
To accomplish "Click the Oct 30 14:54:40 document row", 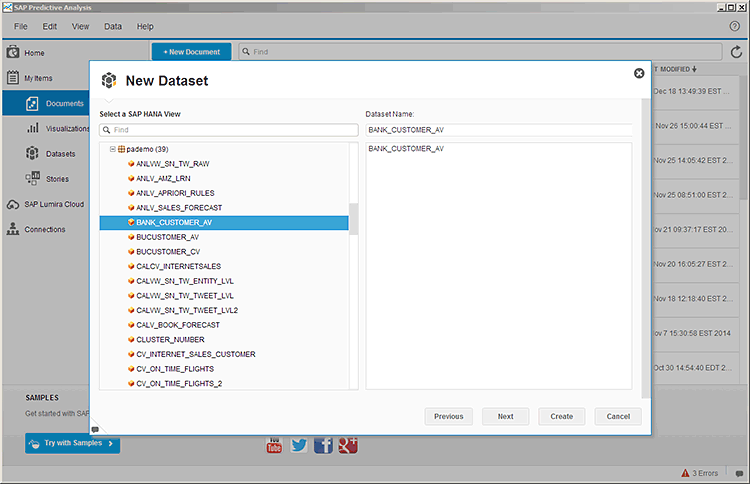I will 695,368.
